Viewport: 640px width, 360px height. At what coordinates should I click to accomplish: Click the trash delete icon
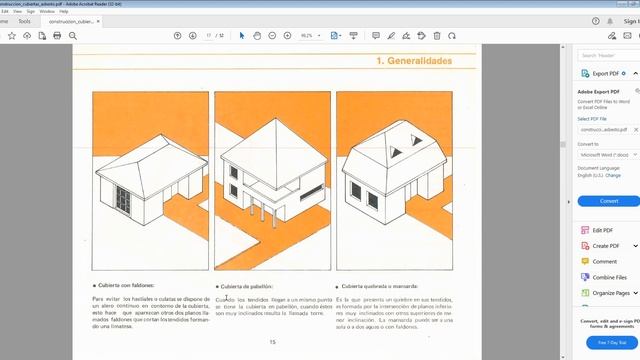tap(437, 36)
